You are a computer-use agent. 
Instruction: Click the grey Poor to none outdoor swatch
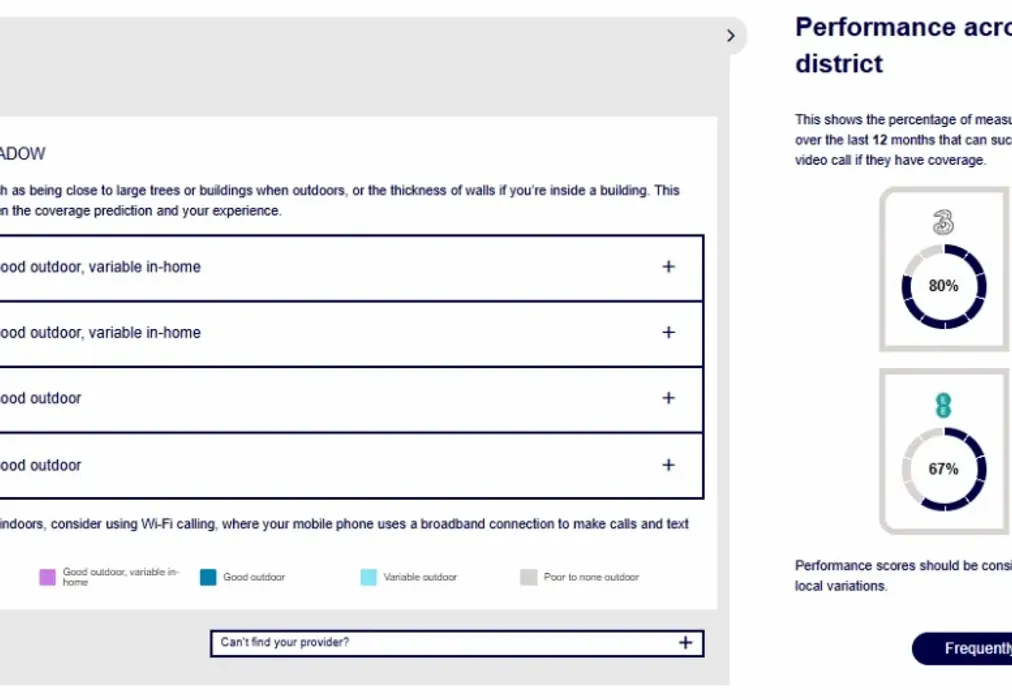click(x=529, y=577)
